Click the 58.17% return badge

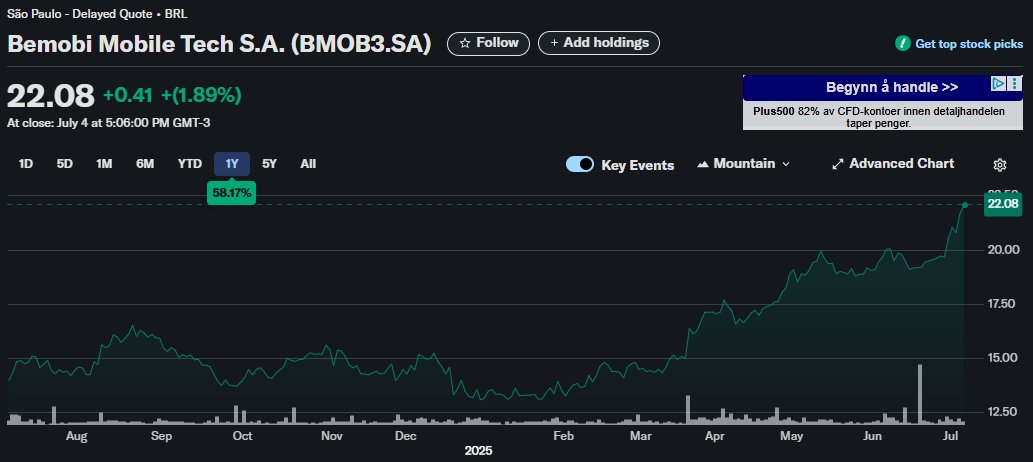pyautogui.click(x=231, y=194)
